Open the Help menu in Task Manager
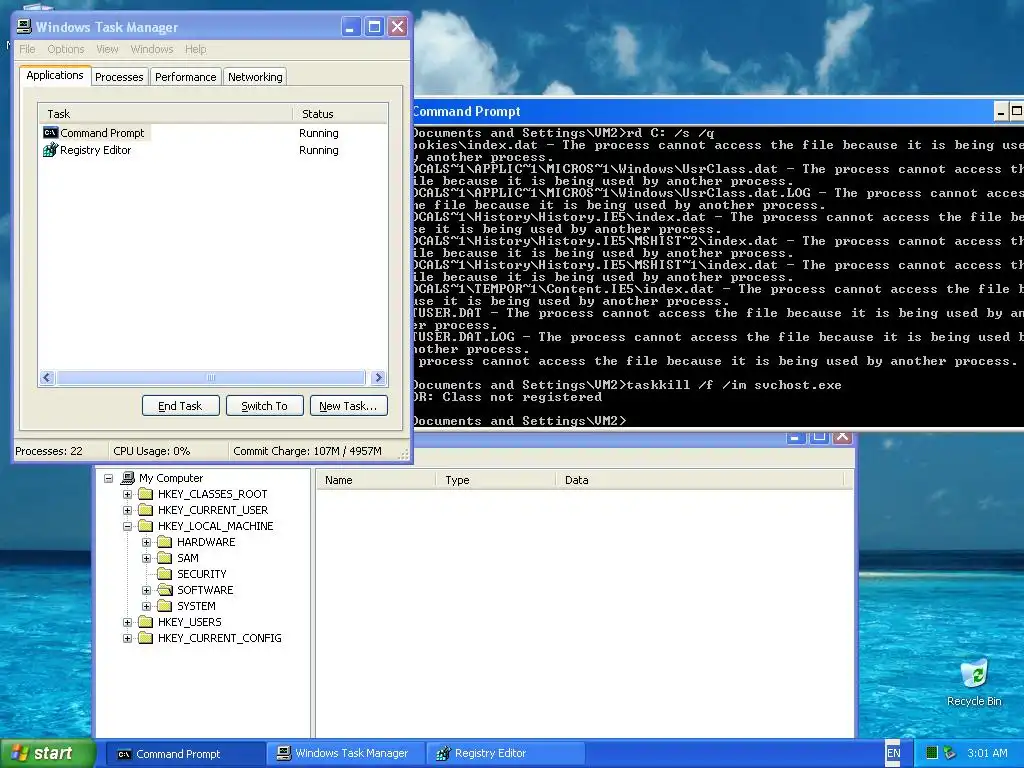Viewport: 1024px width, 768px height. coord(195,49)
